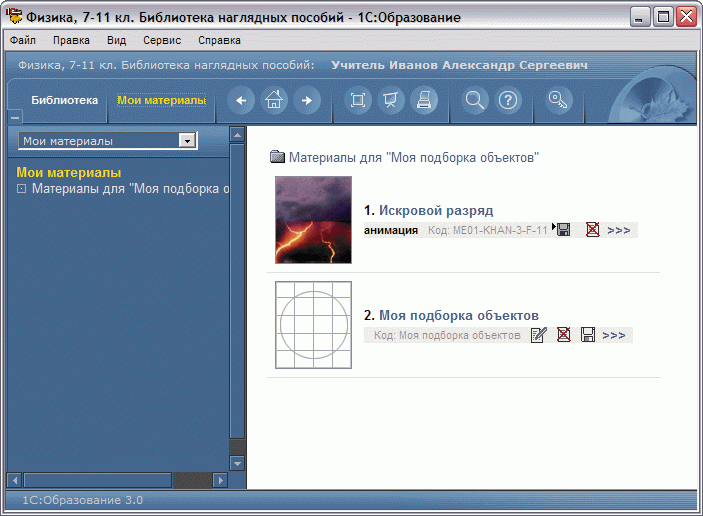Viewport: 703px width, 516px height.
Task: Open the presentation board icon
Action: click(391, 100)
